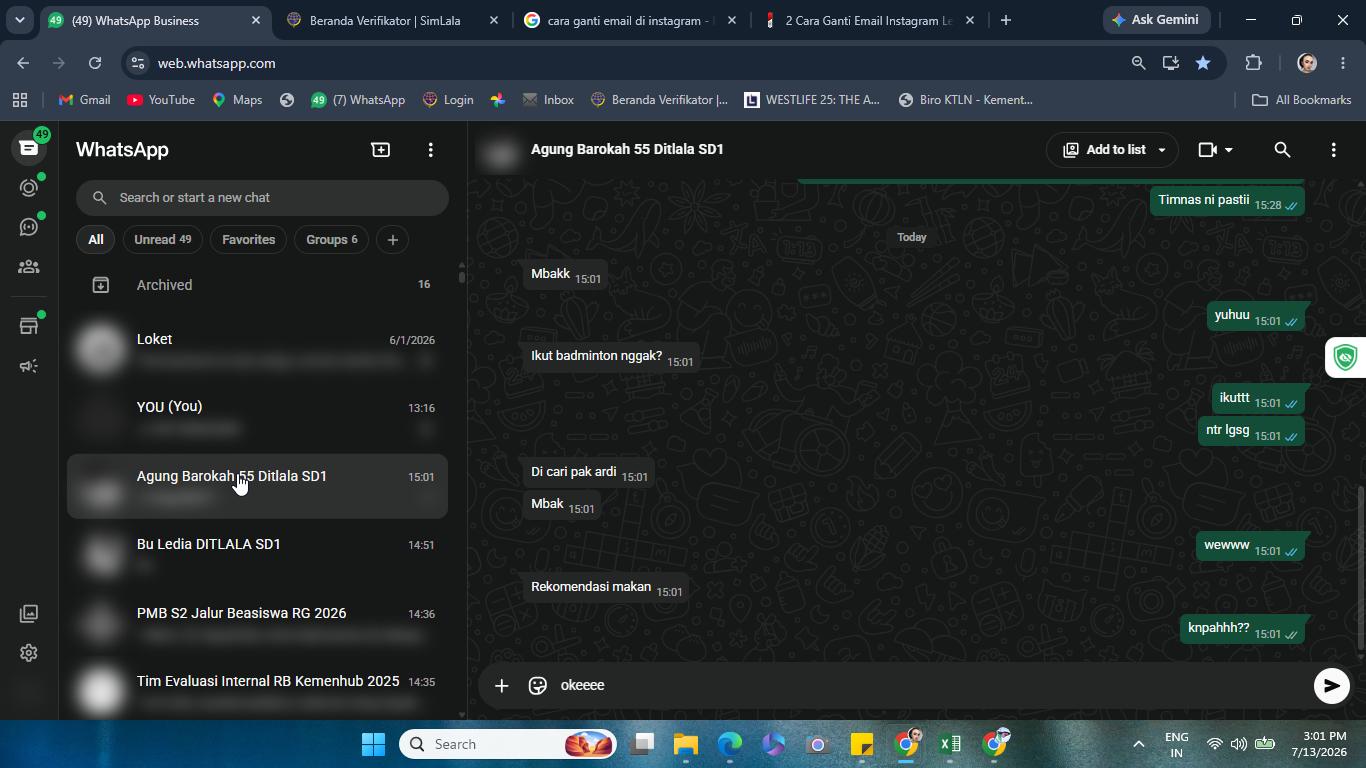Open the YOU (You) chat

click(x=257, y=418)
